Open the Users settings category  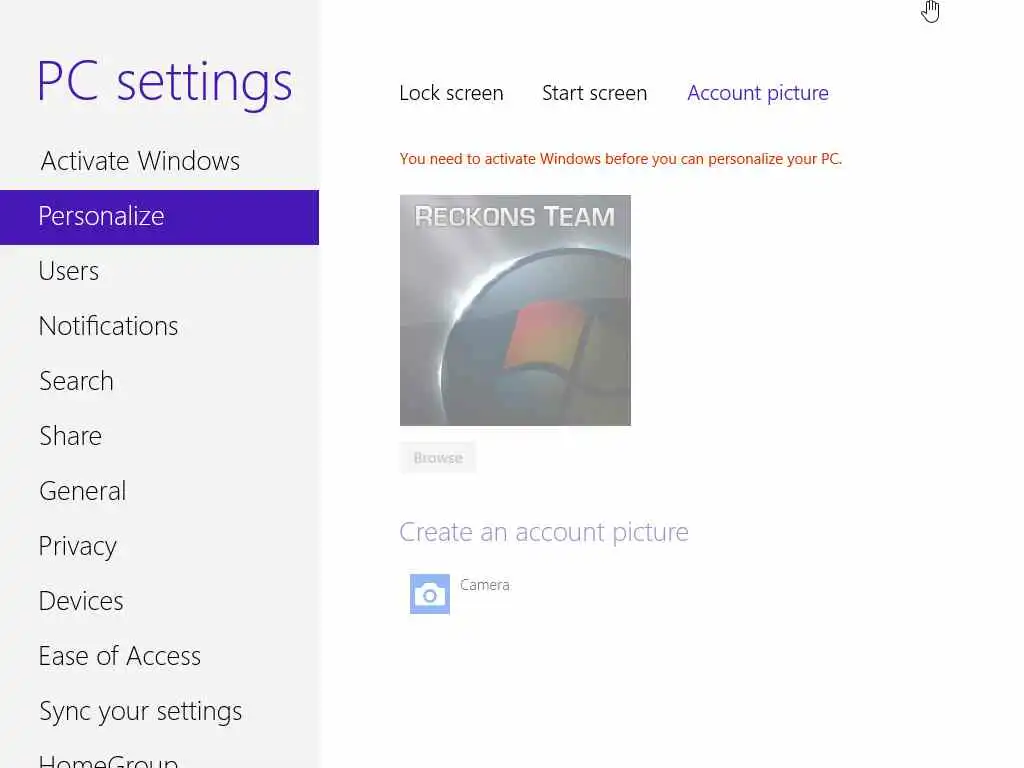click(69, 271)
